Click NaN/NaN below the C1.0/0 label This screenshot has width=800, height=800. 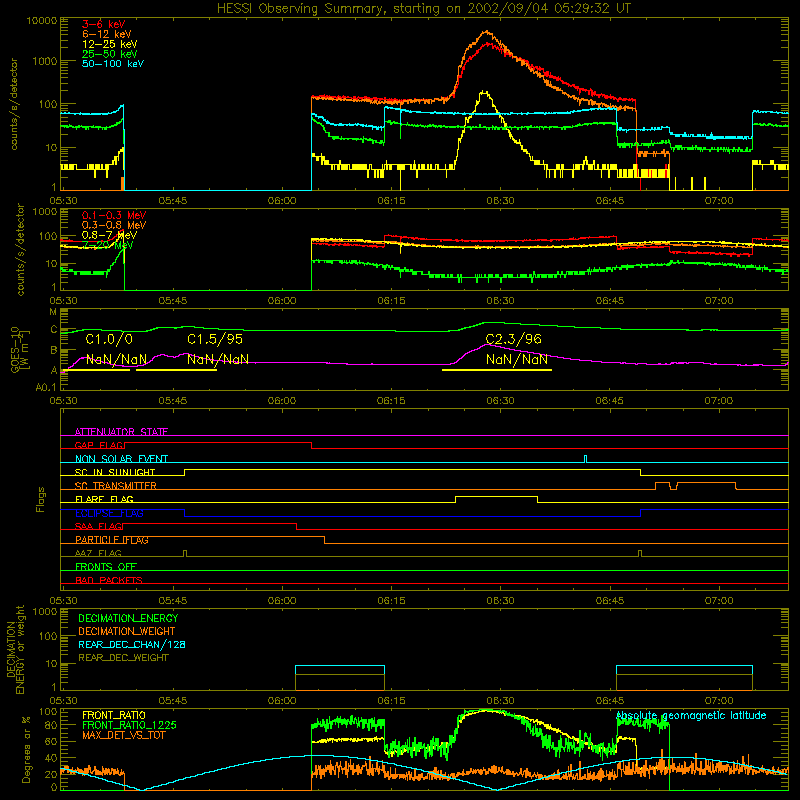click(x=116, y=360)
